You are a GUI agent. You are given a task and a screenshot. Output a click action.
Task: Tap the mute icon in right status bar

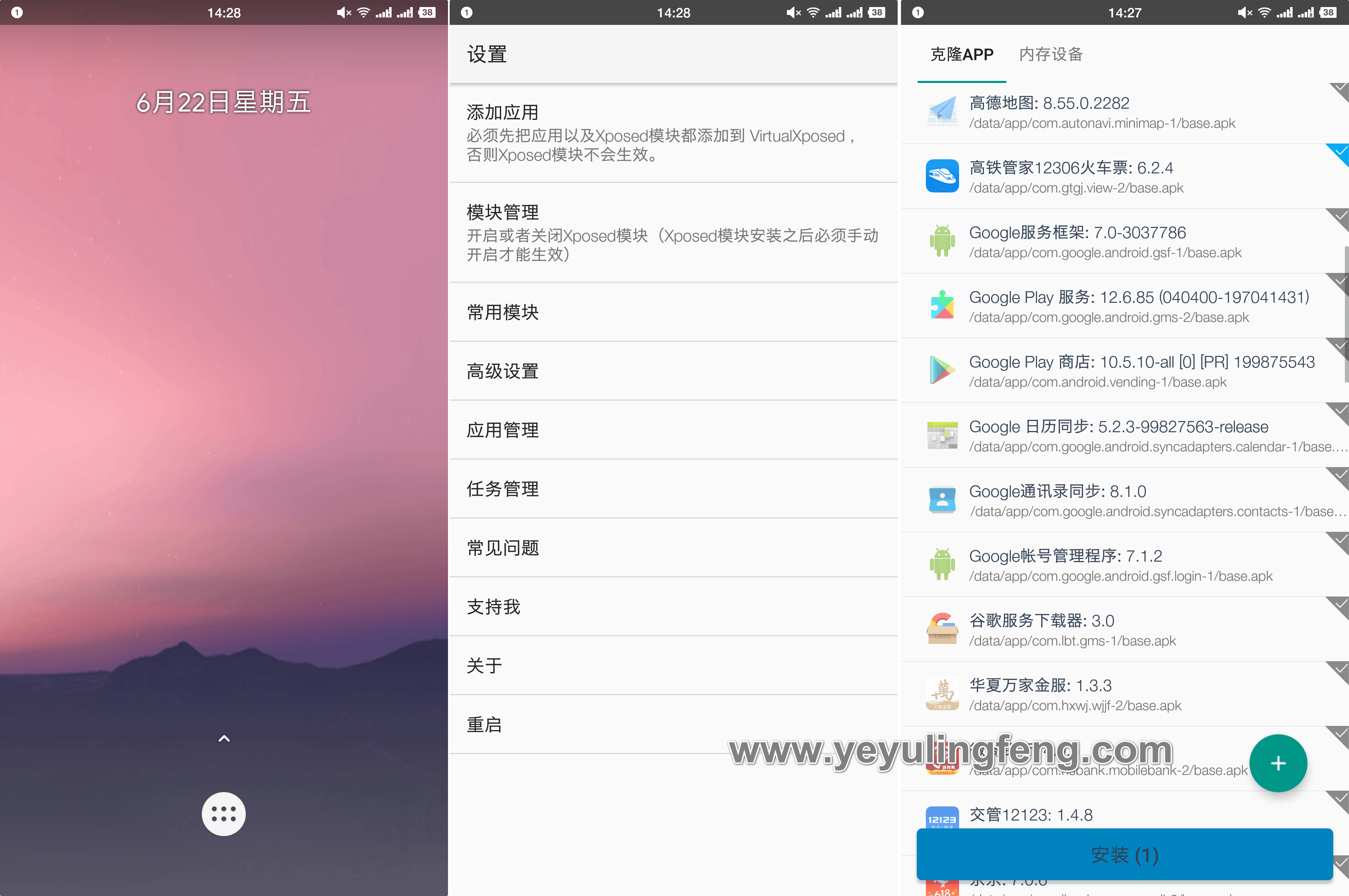click(1245, 12)
